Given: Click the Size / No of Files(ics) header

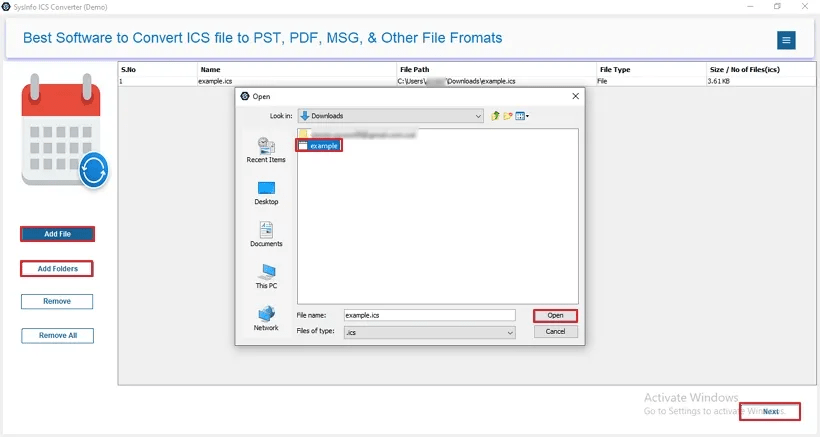Looking at the screenshot, I should pyautogui.click(x=760, y=70).
